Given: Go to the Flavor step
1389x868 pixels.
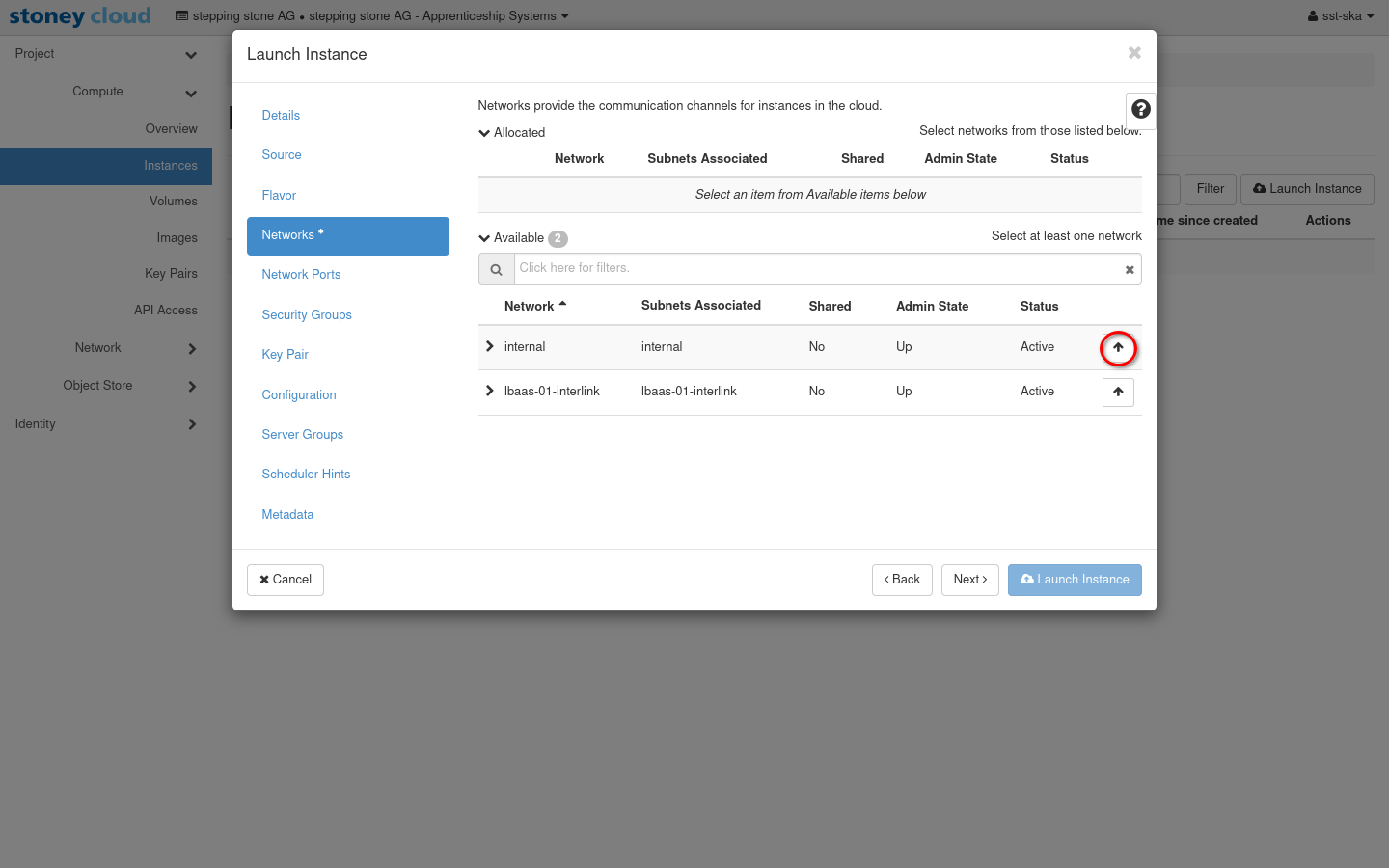Looking at the screenshot, I should 279,196.
